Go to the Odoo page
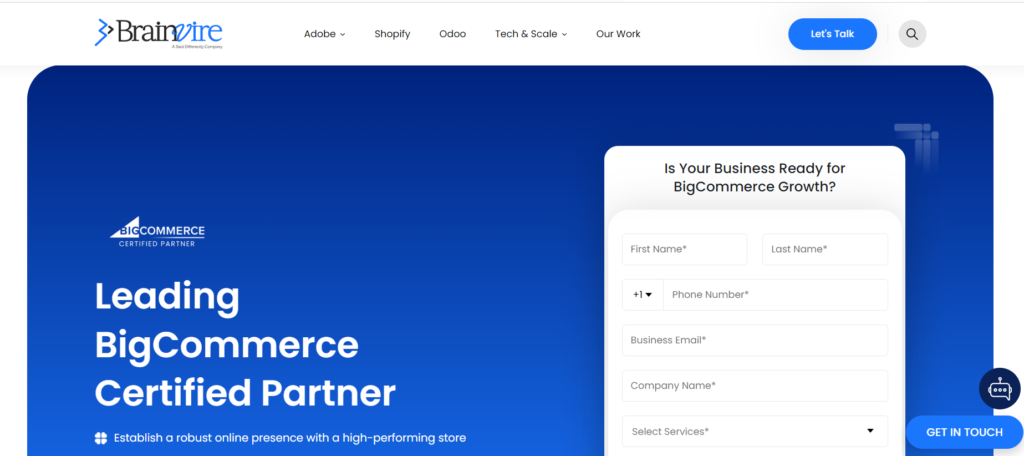 (x=453, y=34)
